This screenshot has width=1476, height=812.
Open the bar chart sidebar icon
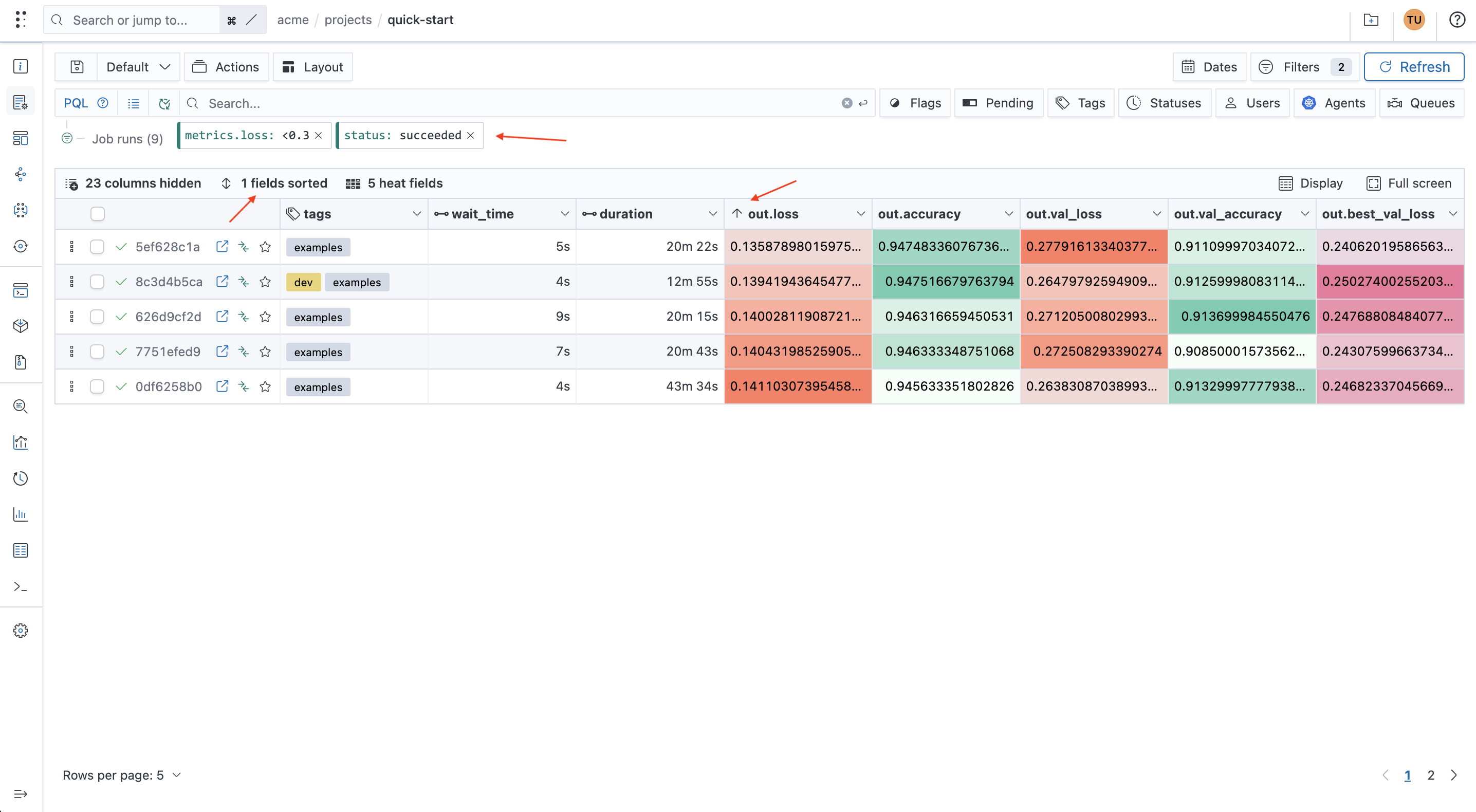click(x=21, y=514)
